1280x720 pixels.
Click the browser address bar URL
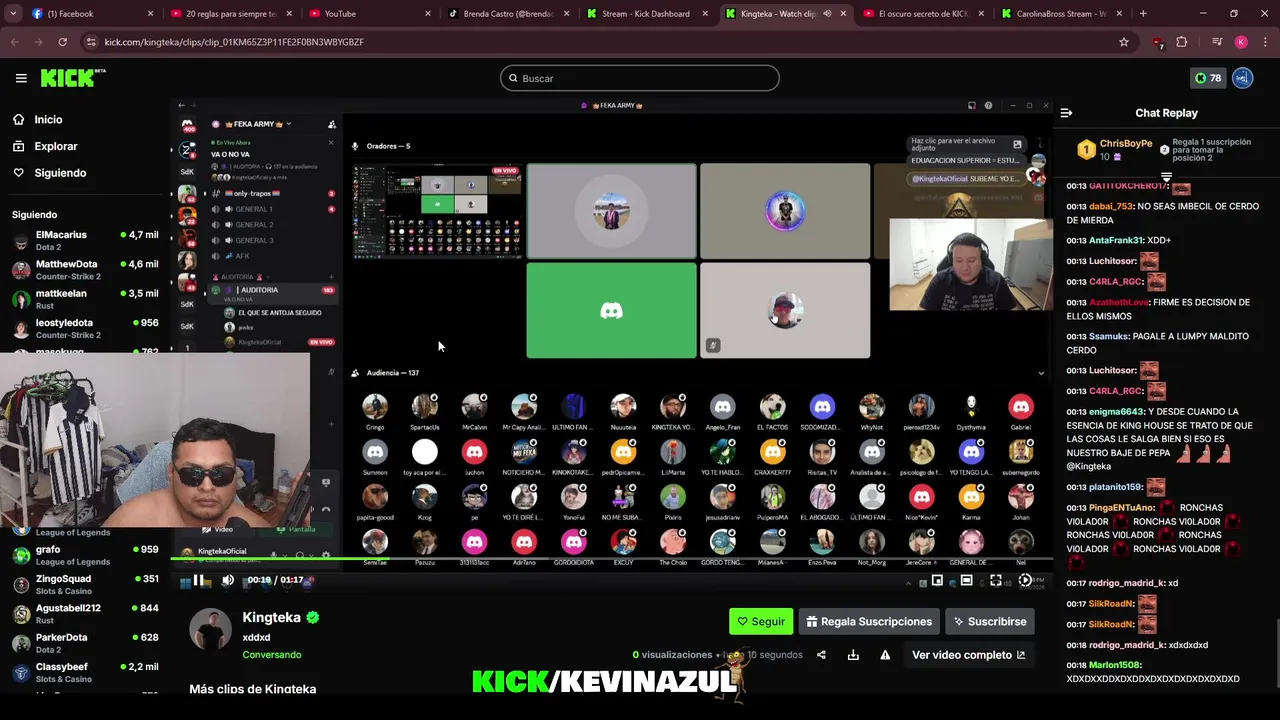(x=233, y=42)
